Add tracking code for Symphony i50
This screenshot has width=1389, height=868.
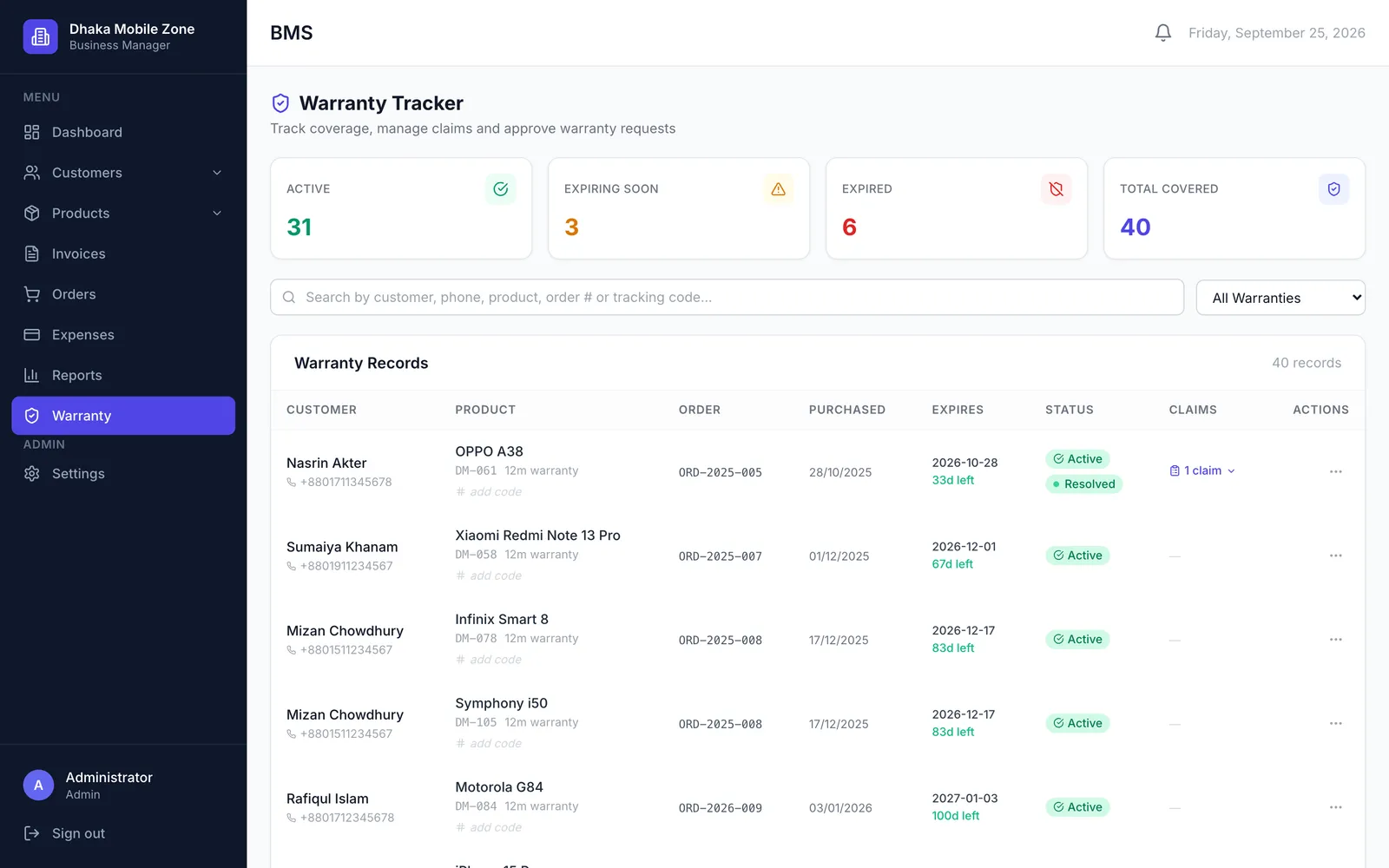489,744
